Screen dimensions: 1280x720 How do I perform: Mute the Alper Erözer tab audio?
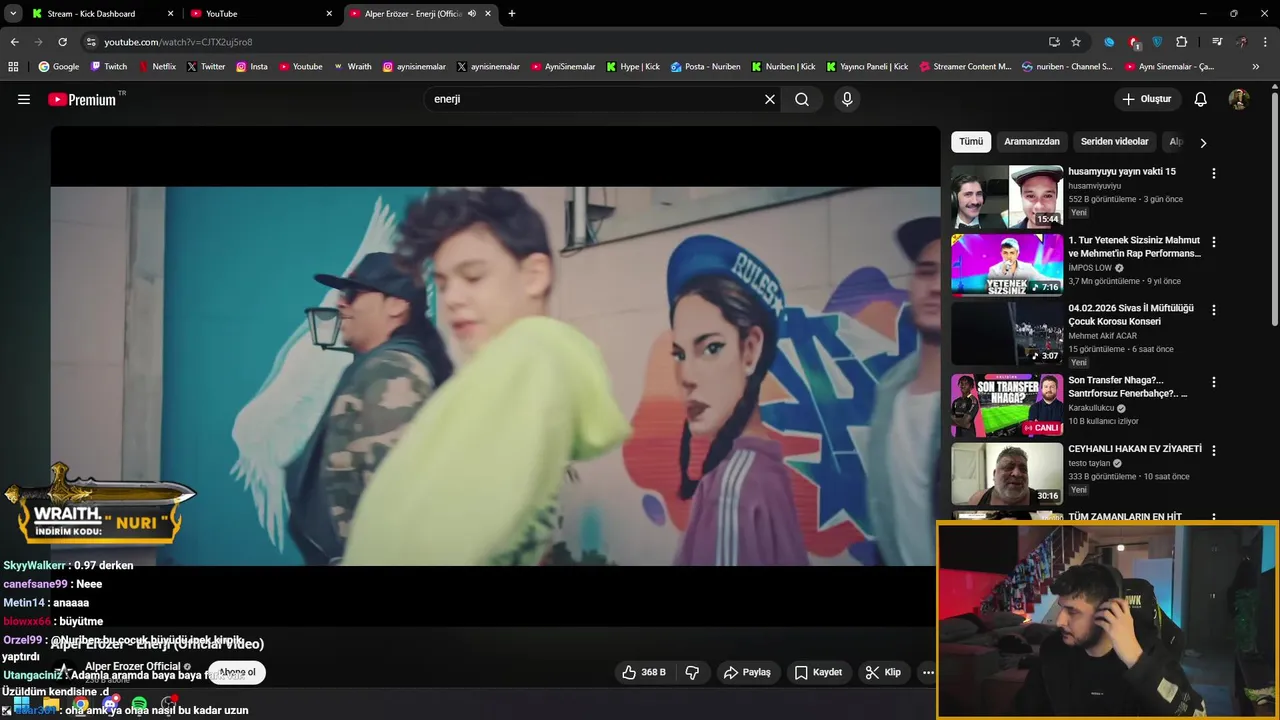472,14
